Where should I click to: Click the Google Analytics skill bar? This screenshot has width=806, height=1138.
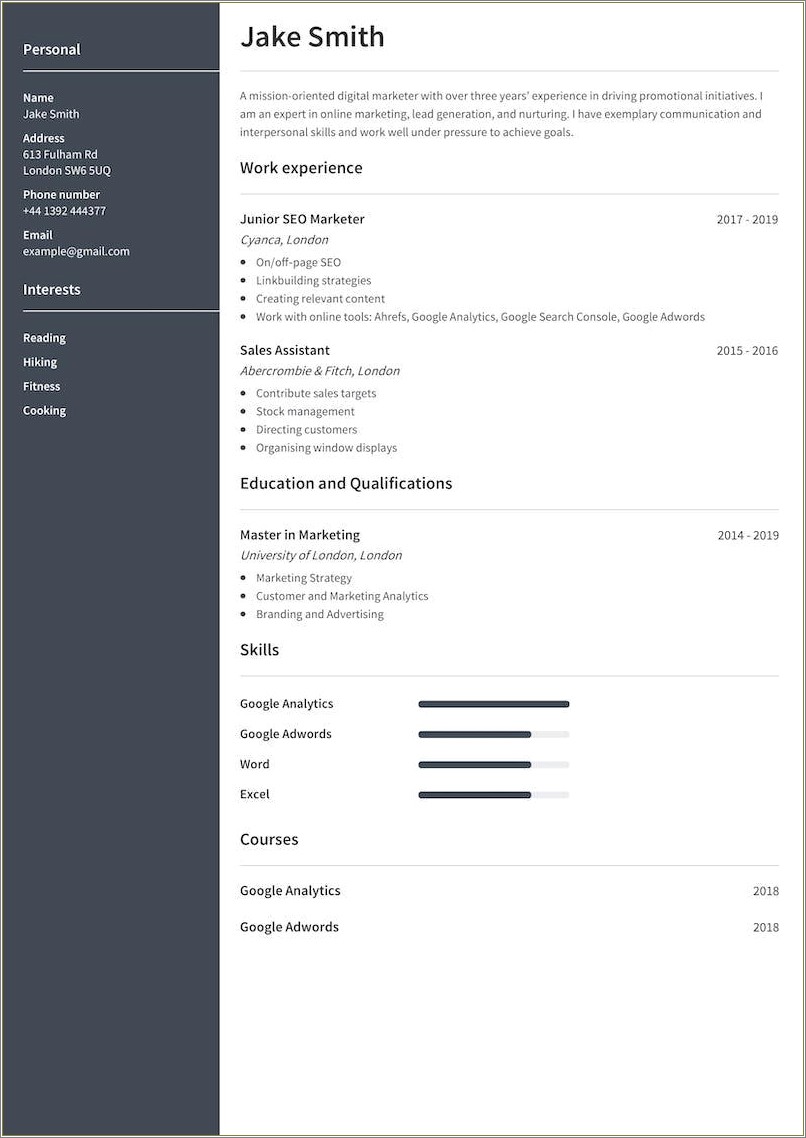coord(494,703)
